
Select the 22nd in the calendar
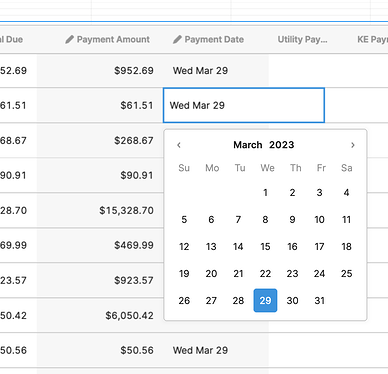[x=265, y=274]
